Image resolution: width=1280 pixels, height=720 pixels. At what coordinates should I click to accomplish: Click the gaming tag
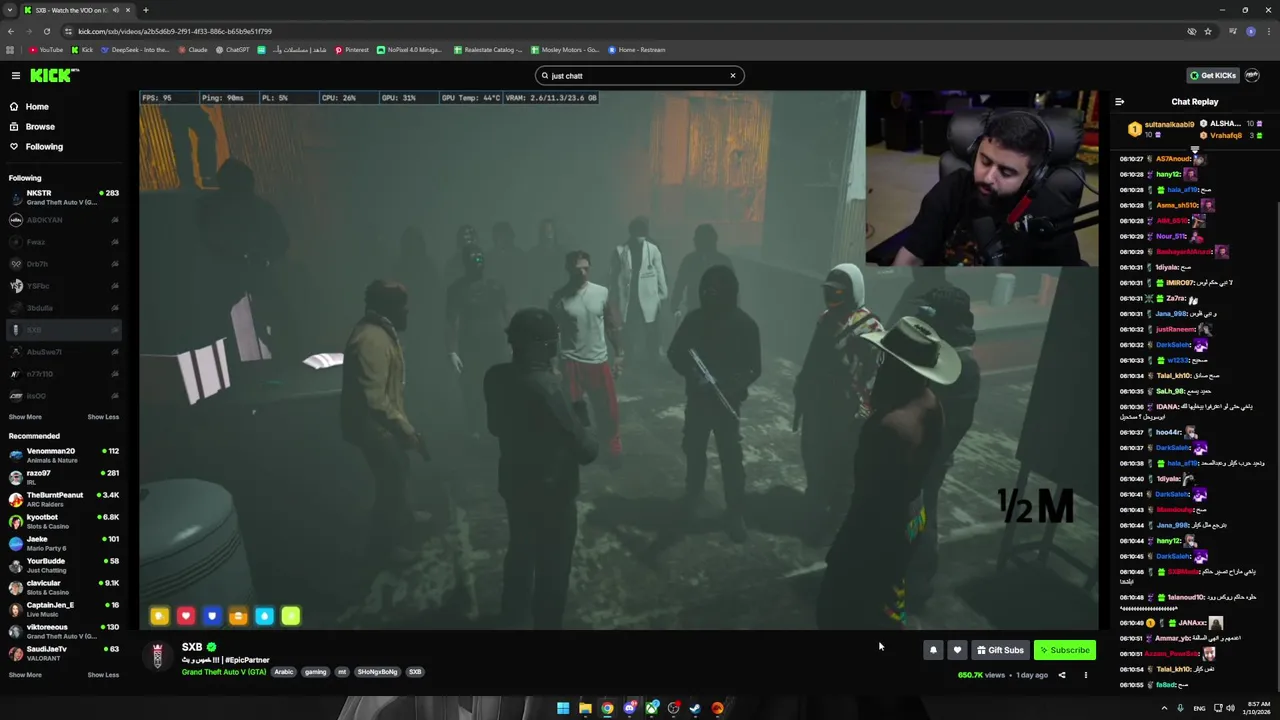(316, 672)
